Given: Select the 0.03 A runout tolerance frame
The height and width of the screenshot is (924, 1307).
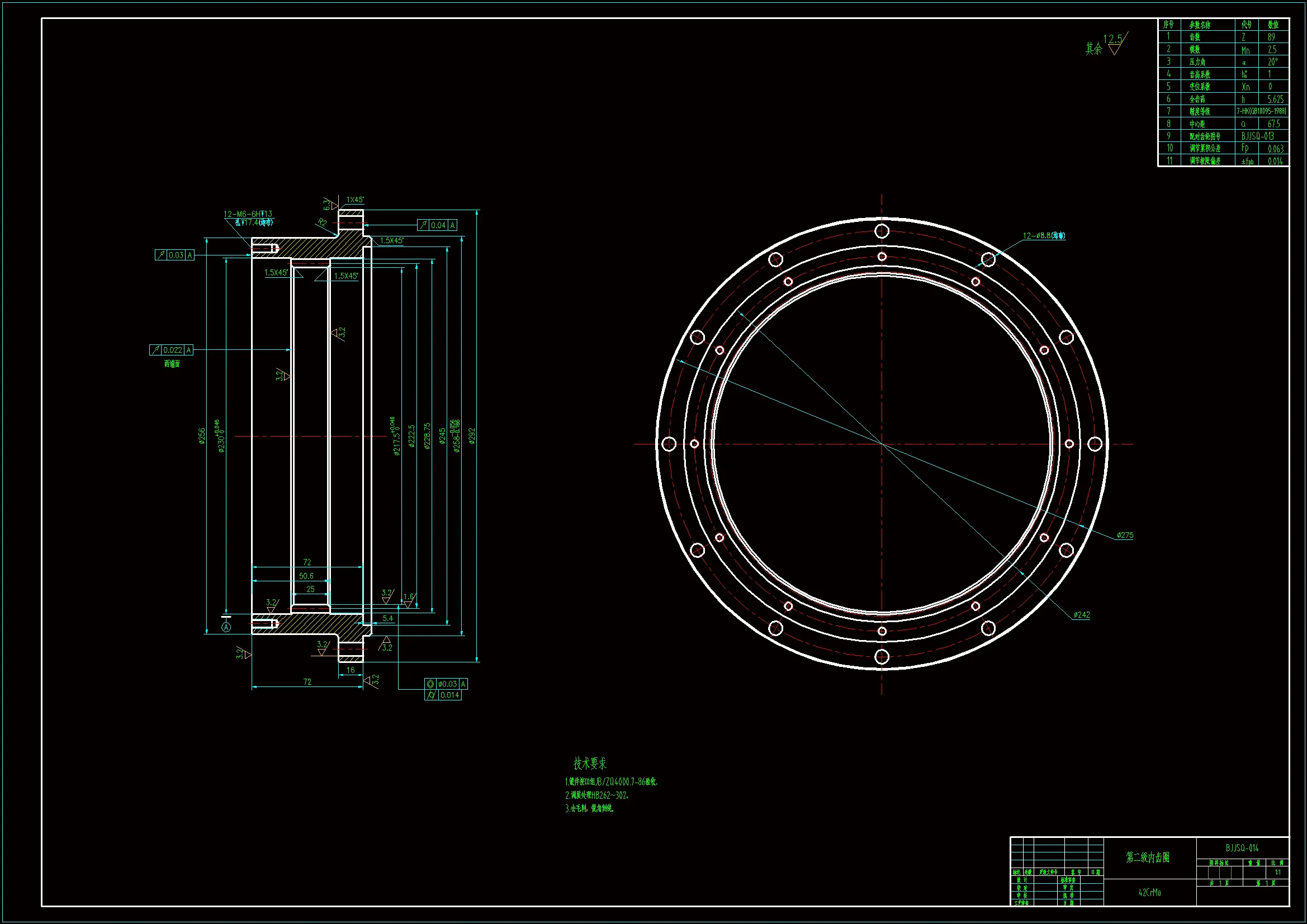Looking at the screenshot, I should [175, 255].
